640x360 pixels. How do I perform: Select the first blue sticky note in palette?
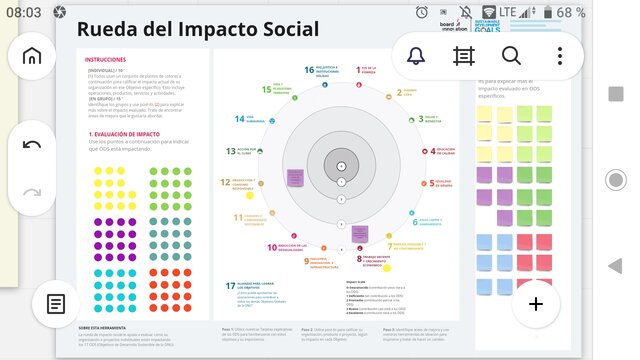tap(484, 242)
